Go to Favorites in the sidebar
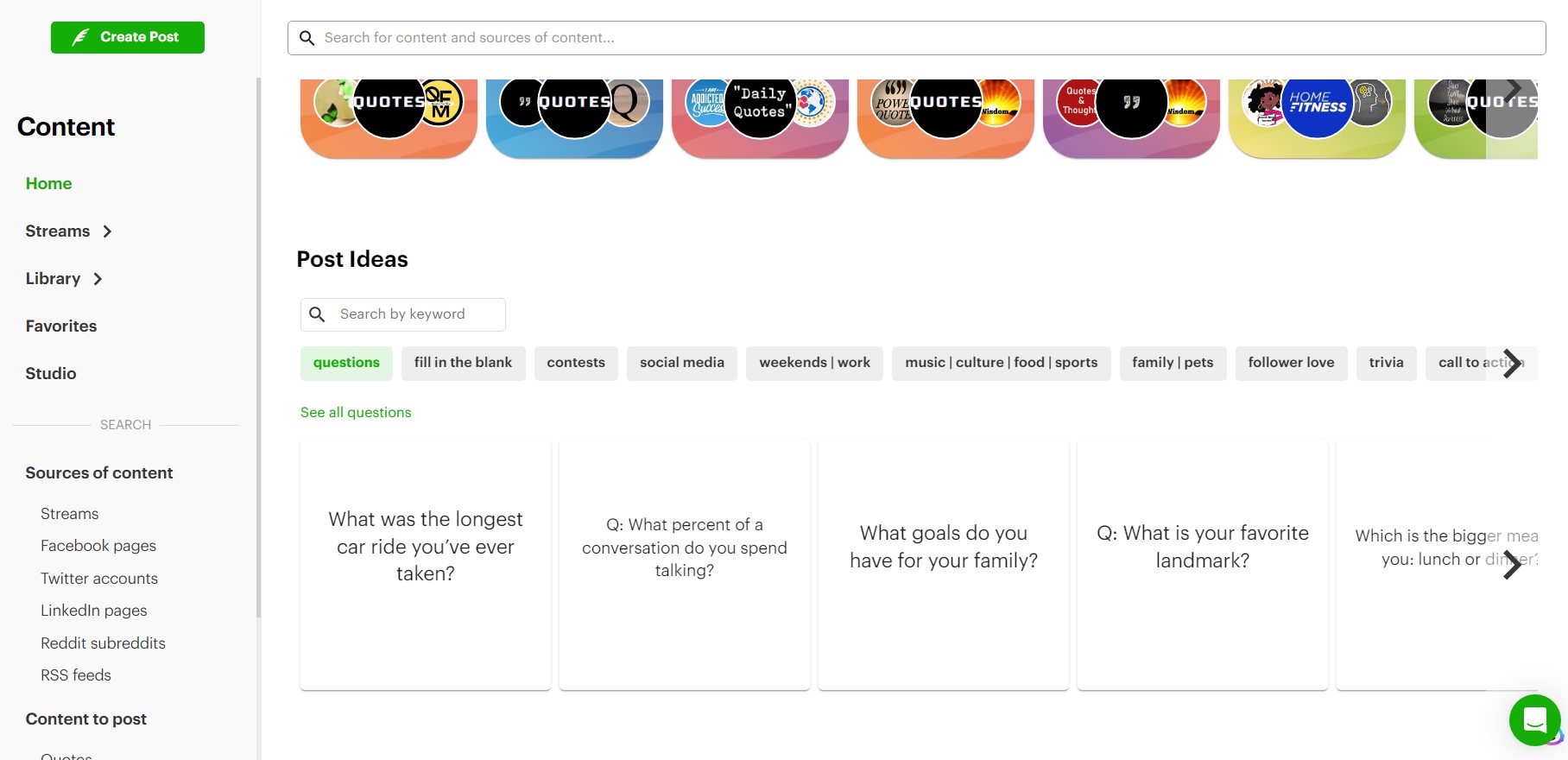 click(61, 326)
